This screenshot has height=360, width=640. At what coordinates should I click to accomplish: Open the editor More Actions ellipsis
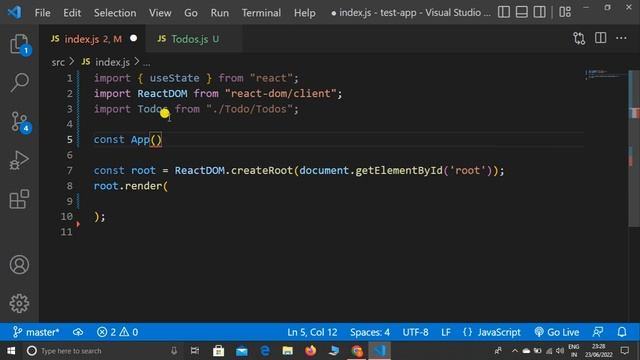(621, 38)
